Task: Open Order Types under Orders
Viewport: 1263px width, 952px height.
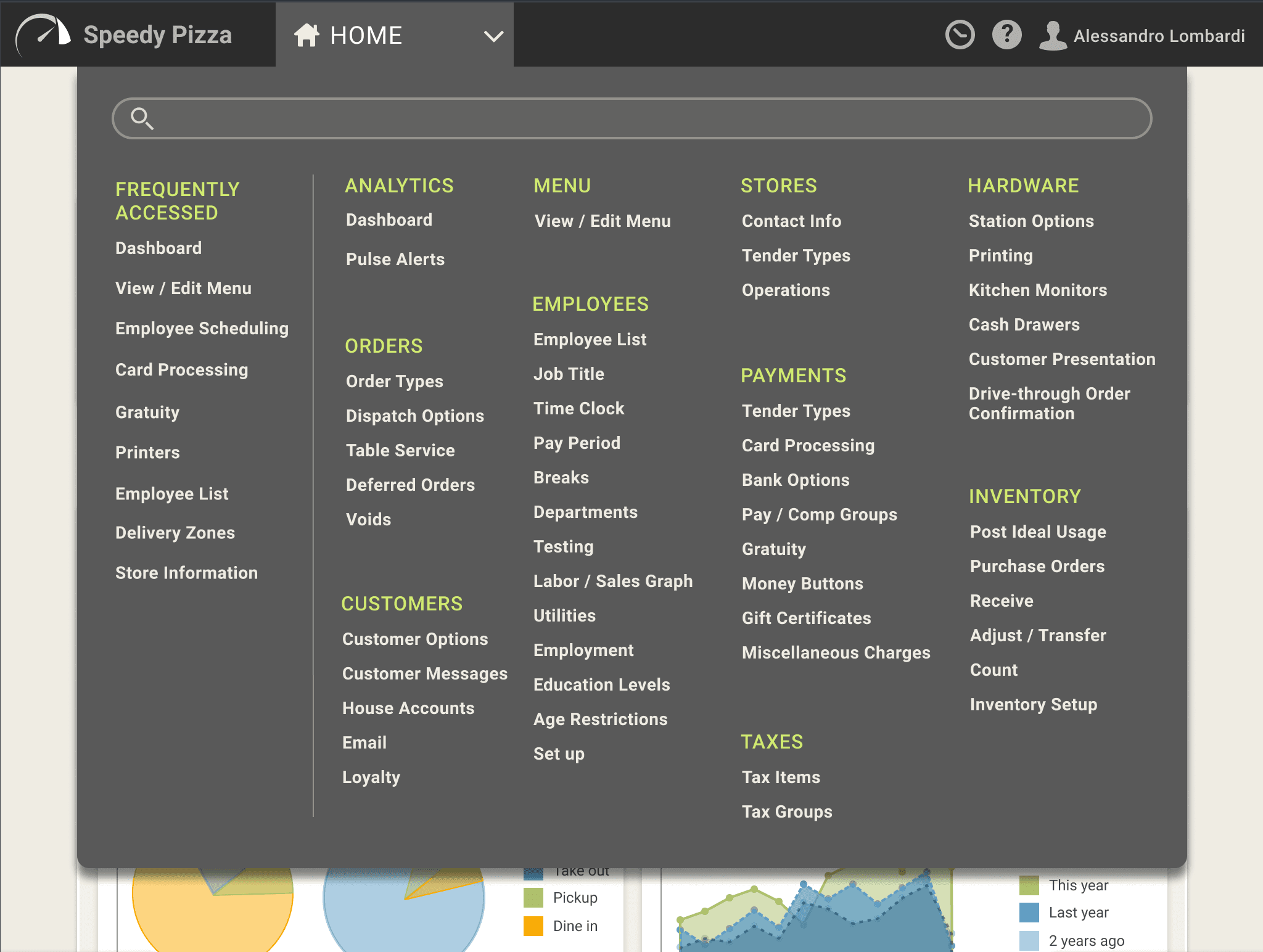Action: point(394,382)
